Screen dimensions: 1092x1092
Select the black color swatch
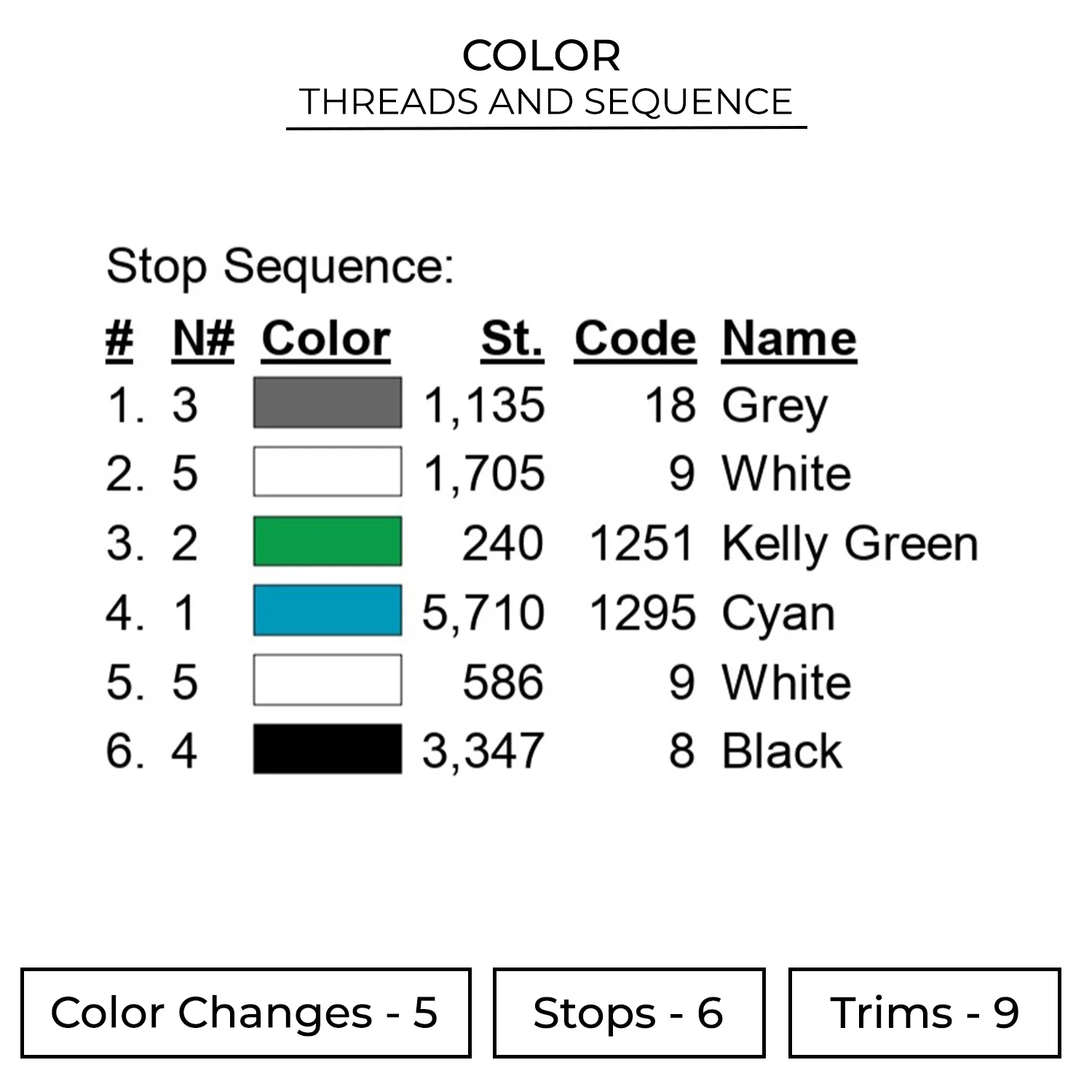(x=327, y=749)
